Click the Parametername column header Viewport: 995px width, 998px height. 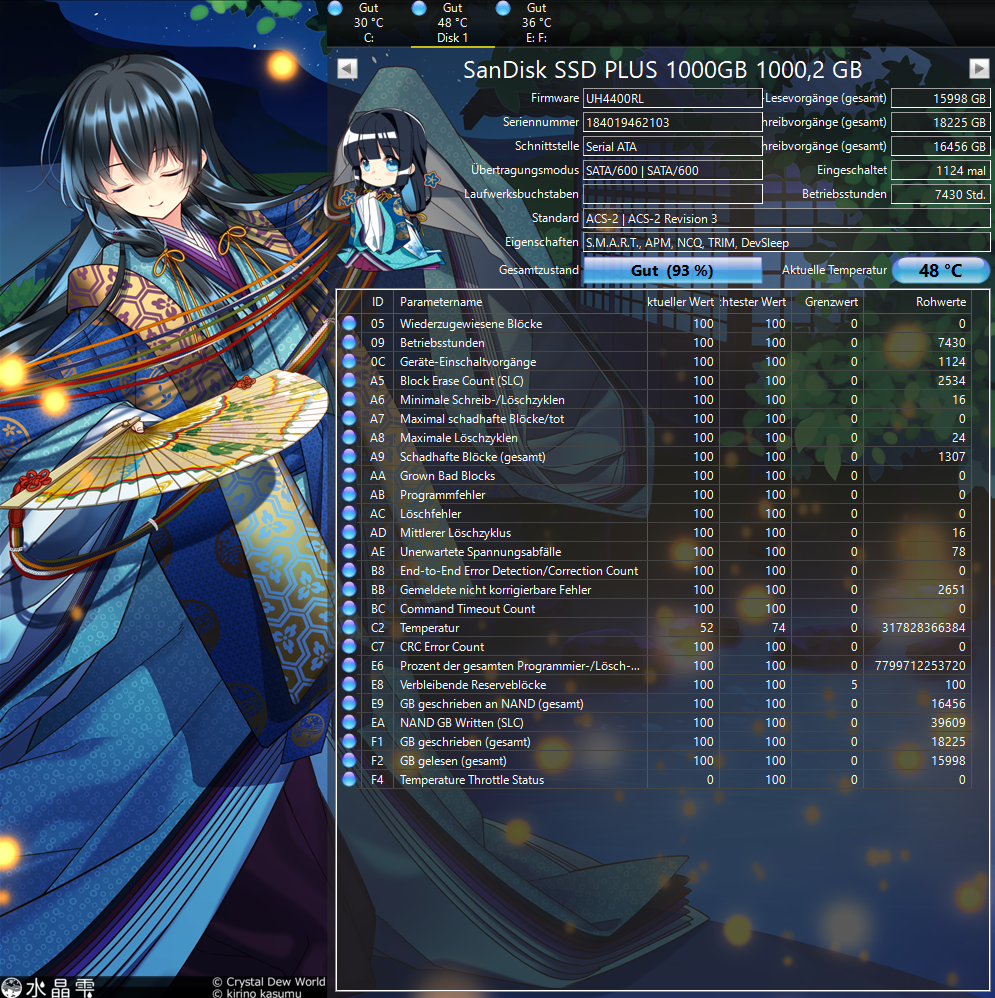click(x=520, y=302)
